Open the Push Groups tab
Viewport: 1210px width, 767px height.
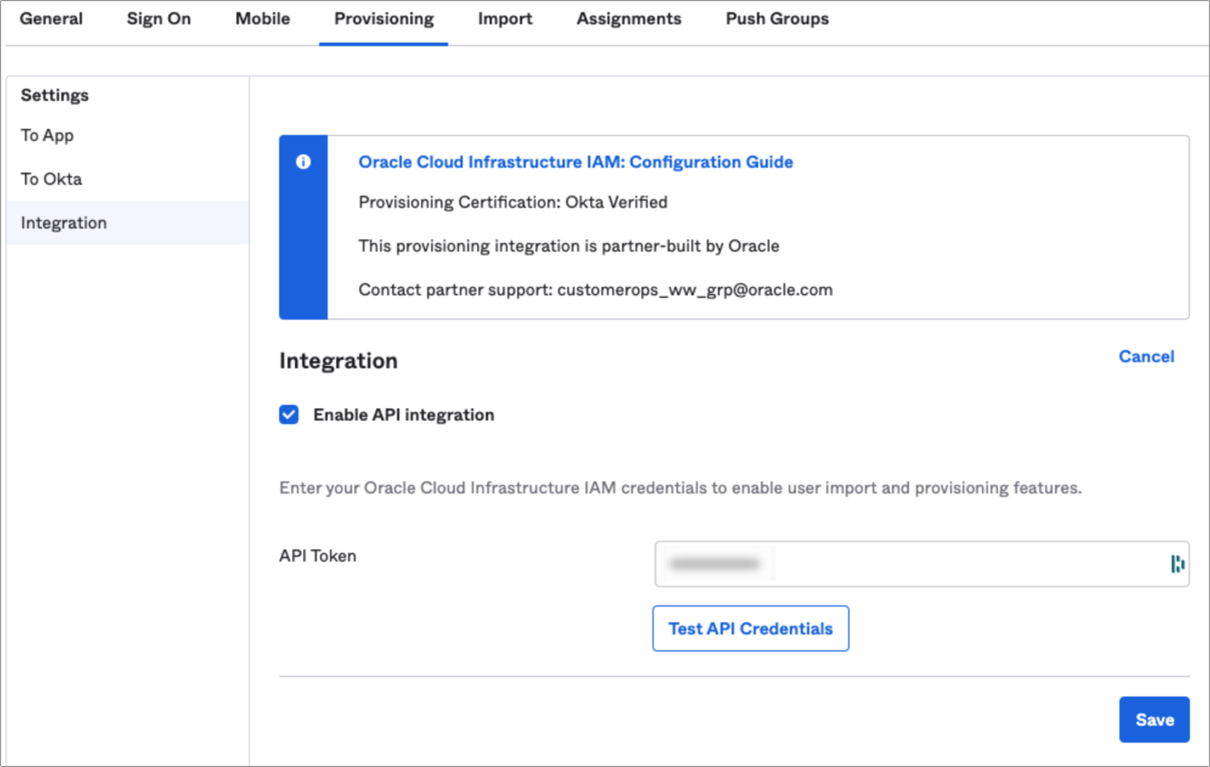[776, 18]
